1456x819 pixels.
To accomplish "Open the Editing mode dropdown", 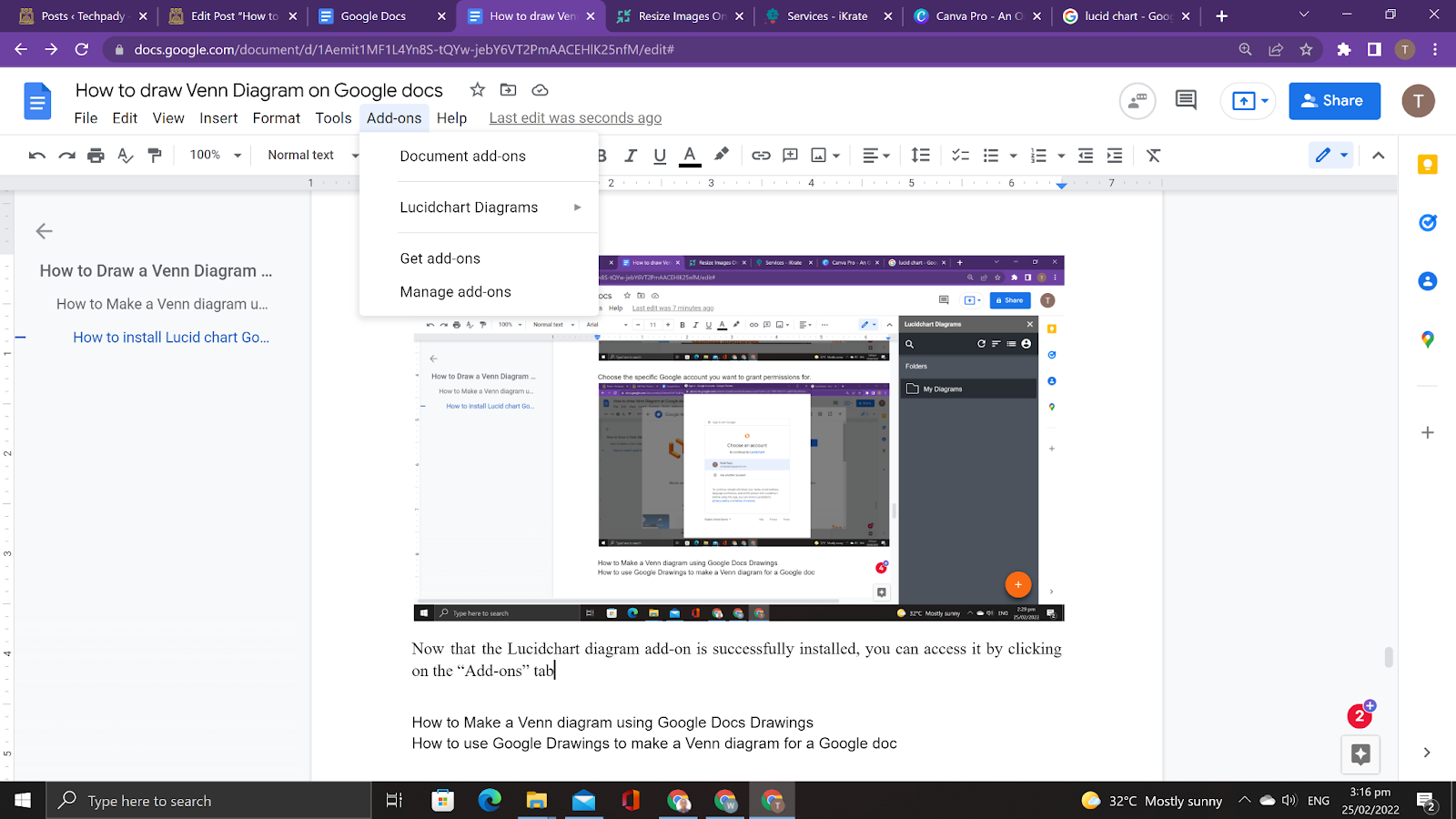I will click(1331, 156).
